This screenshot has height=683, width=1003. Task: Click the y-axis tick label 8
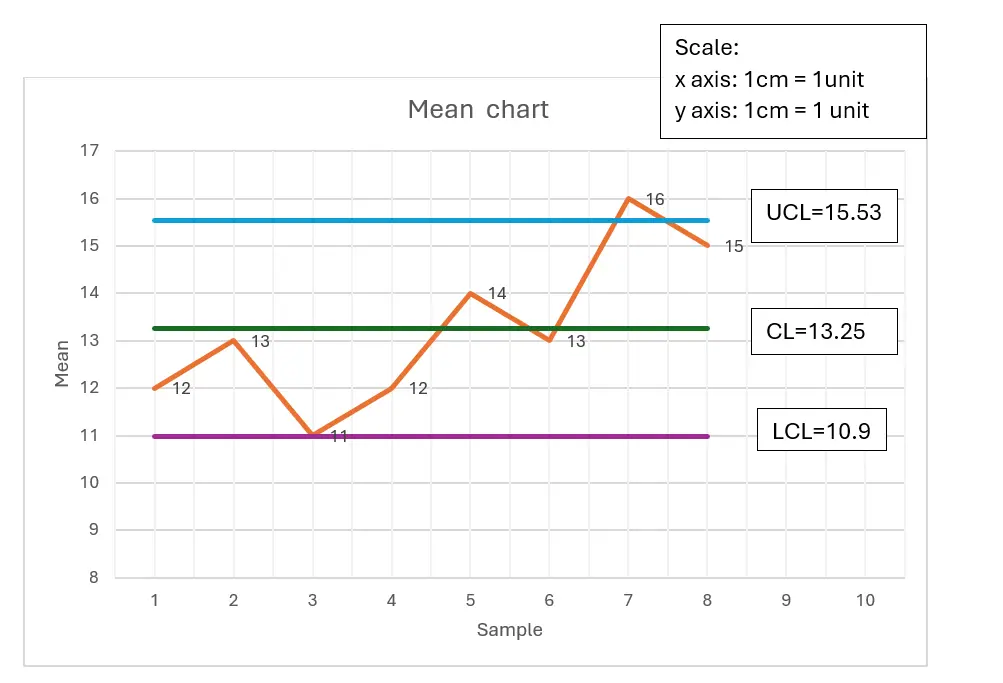click(94, 578)
